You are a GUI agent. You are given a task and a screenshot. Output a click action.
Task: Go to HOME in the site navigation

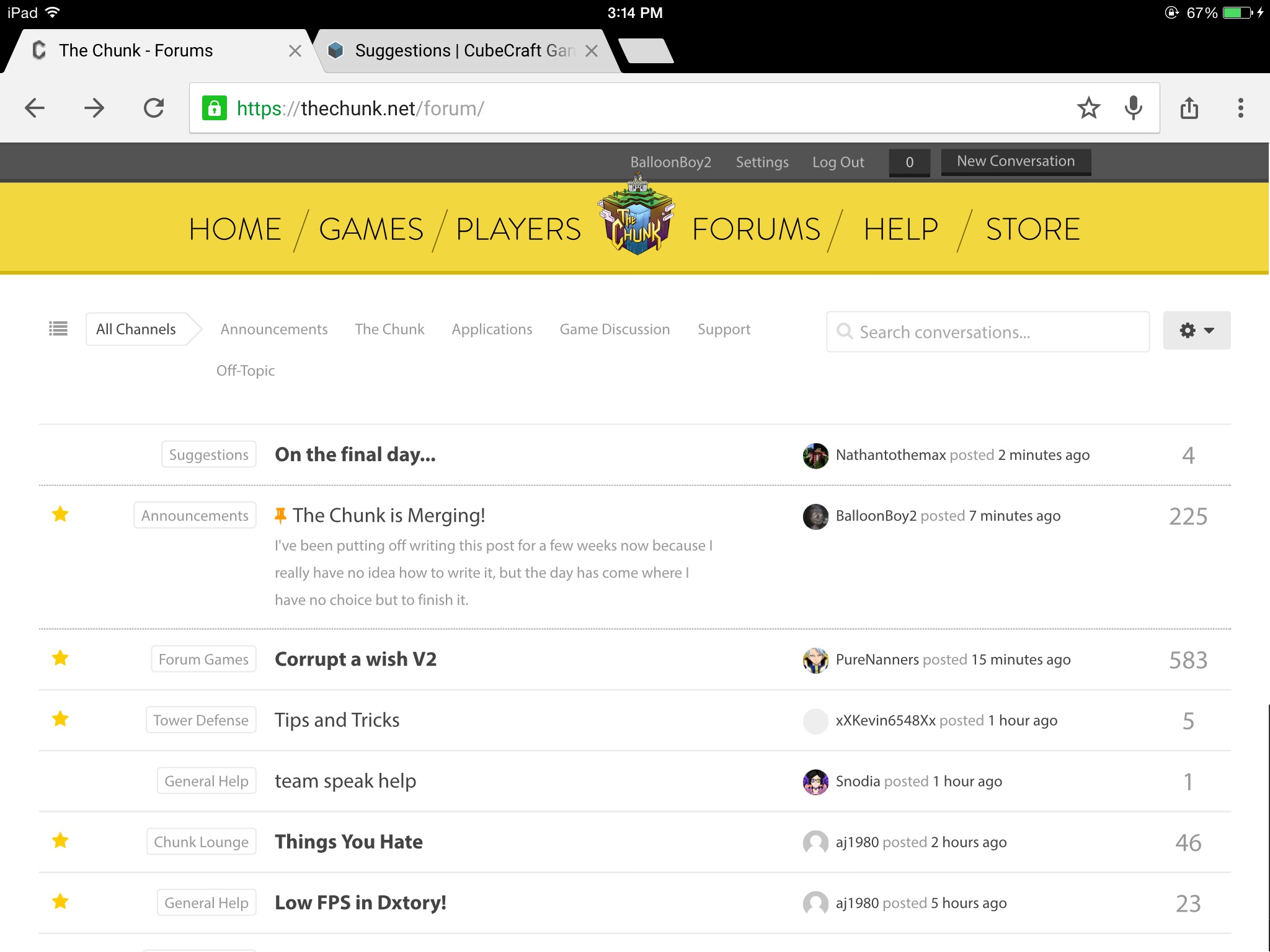(235, 229)
